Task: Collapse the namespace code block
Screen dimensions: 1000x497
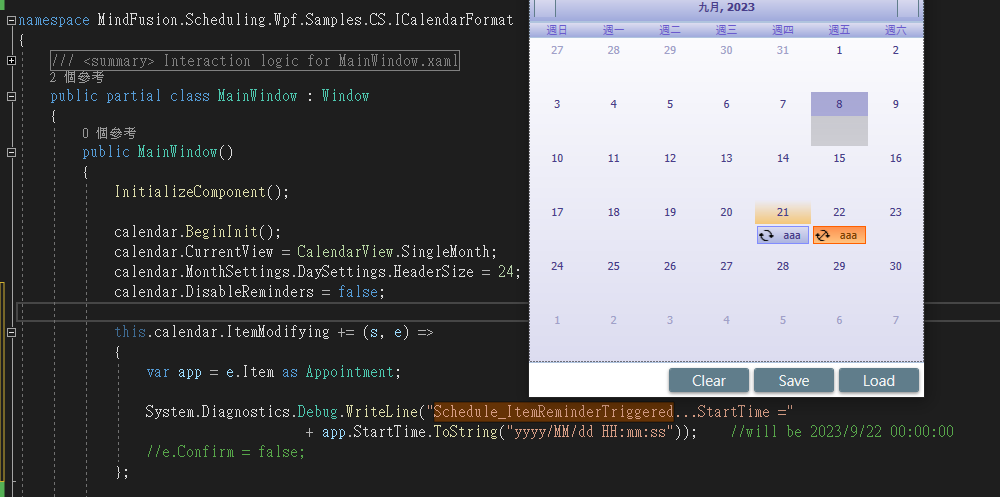Action: pos(11,20)
